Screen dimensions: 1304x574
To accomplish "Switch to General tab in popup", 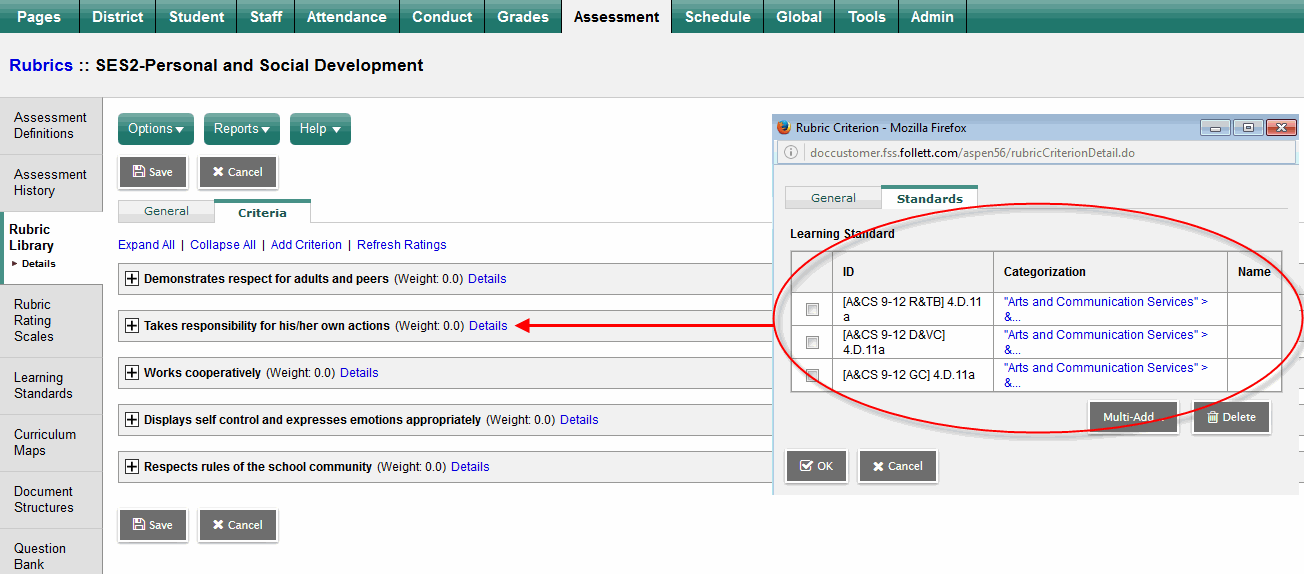I will point(833,198).
